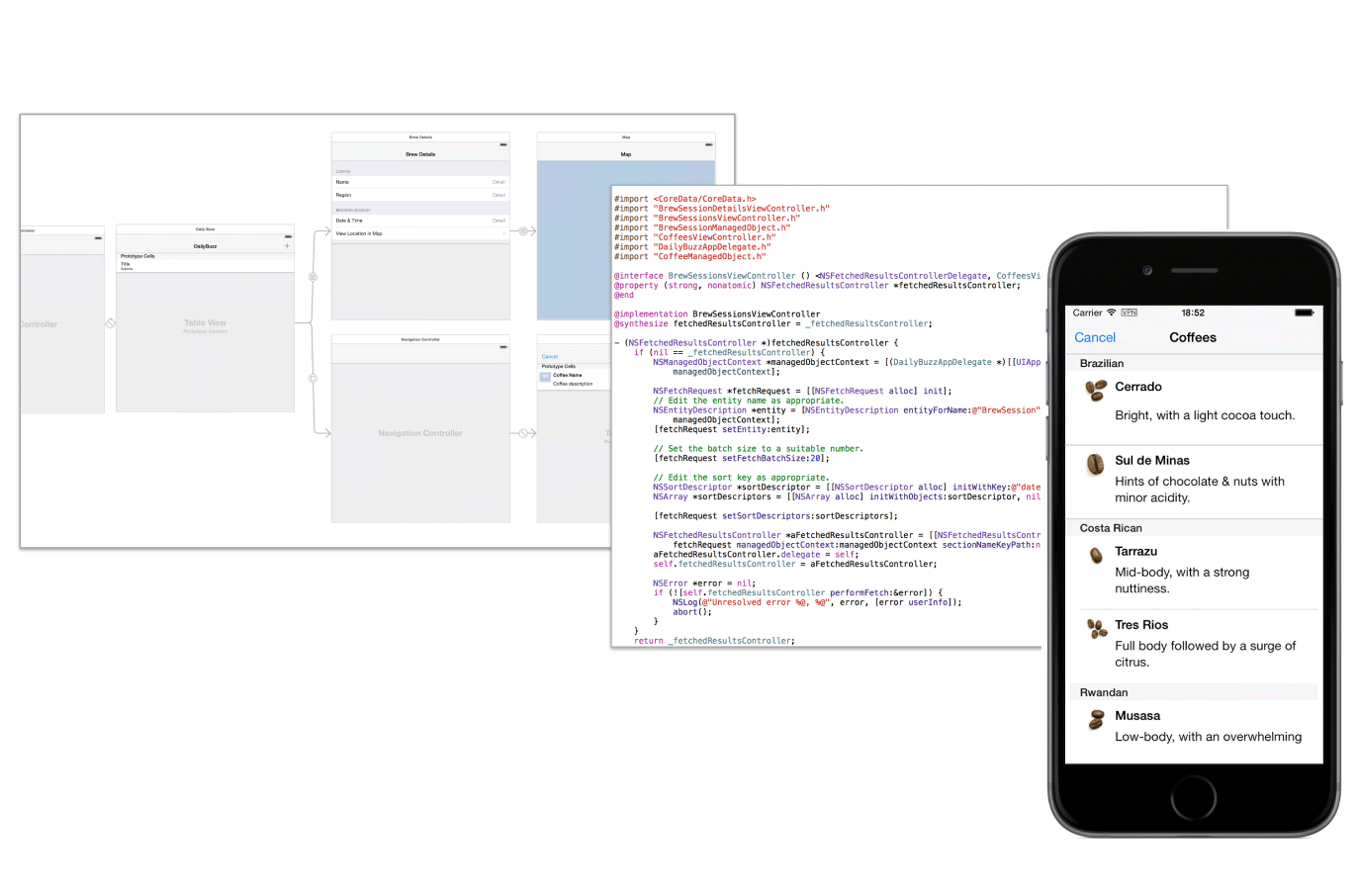Tap the Musasa coffee beans icon

1096,720
